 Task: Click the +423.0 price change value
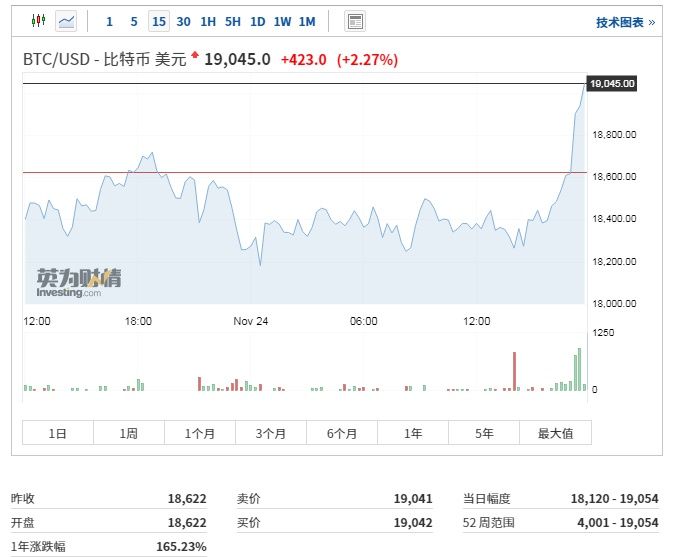[x=304, y=60]
